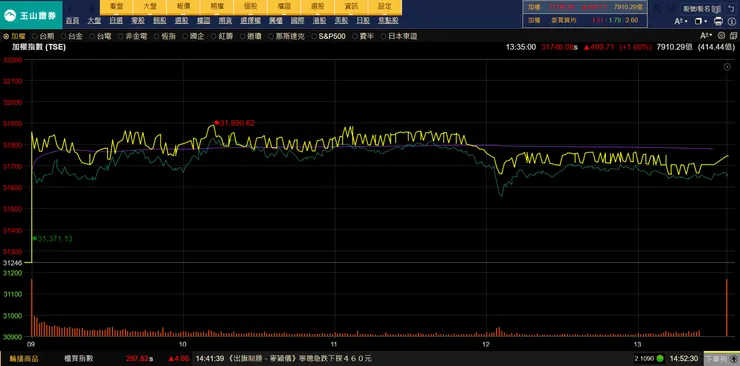Select the 台金 radio option

pyautogui.click(x=71, y=36)
